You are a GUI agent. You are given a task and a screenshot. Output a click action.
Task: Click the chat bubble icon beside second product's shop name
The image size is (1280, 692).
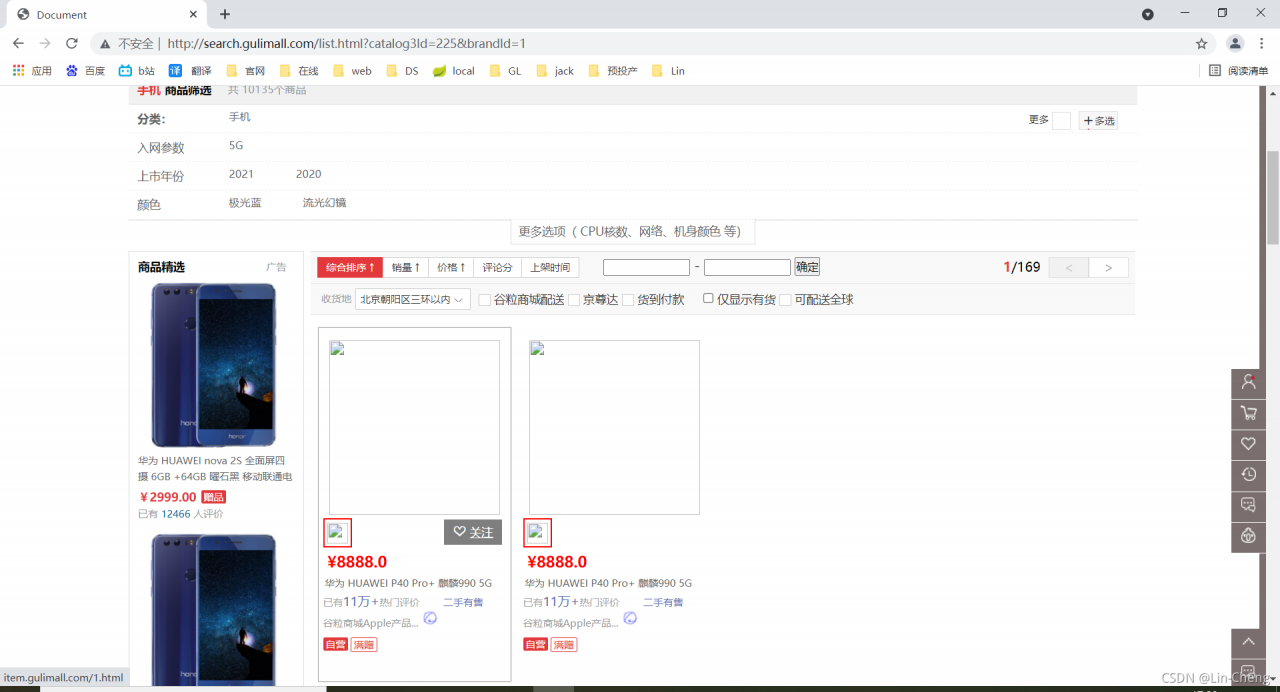pos(630,618)
